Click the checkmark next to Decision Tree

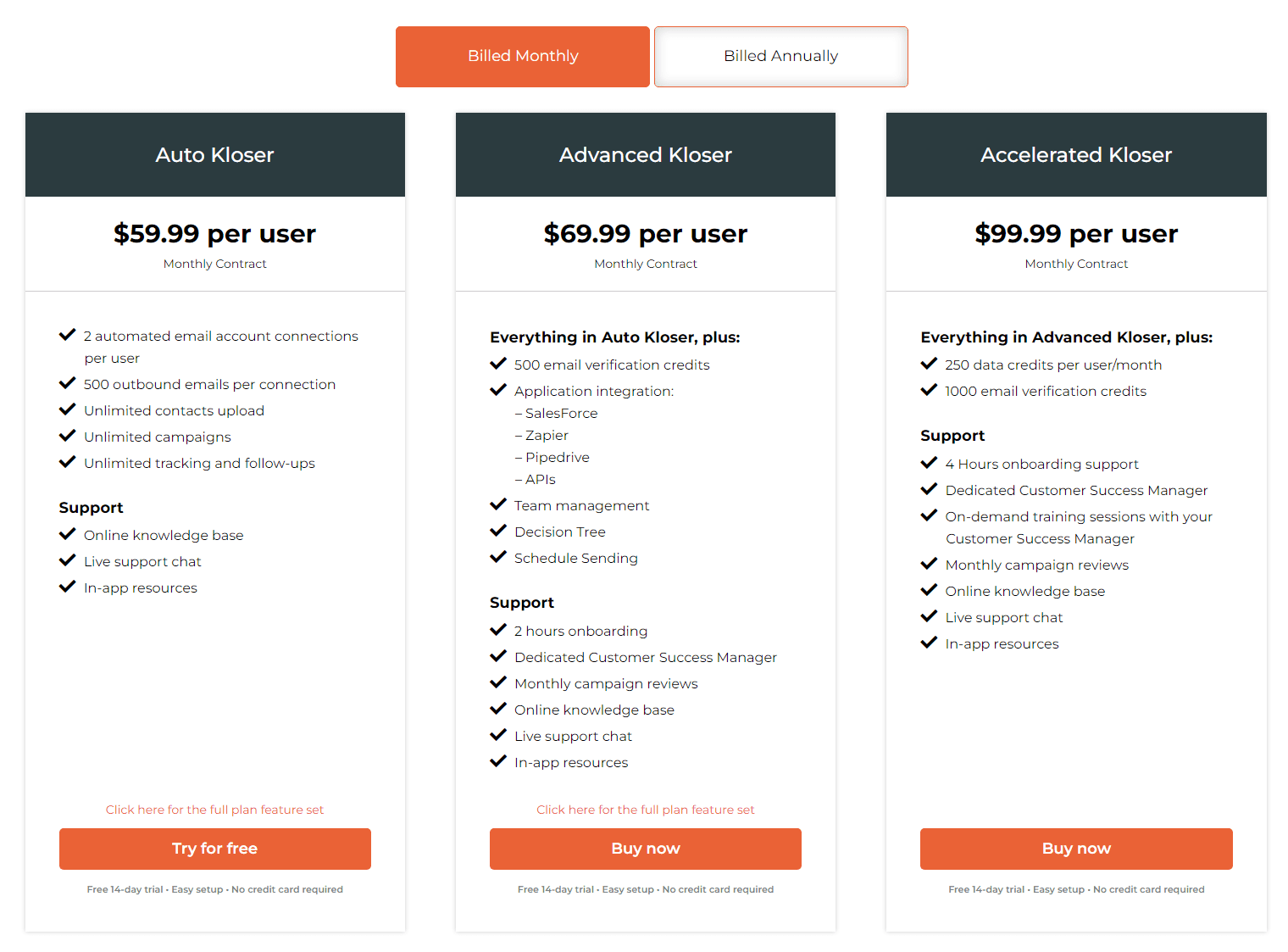[x=498, y=530]
